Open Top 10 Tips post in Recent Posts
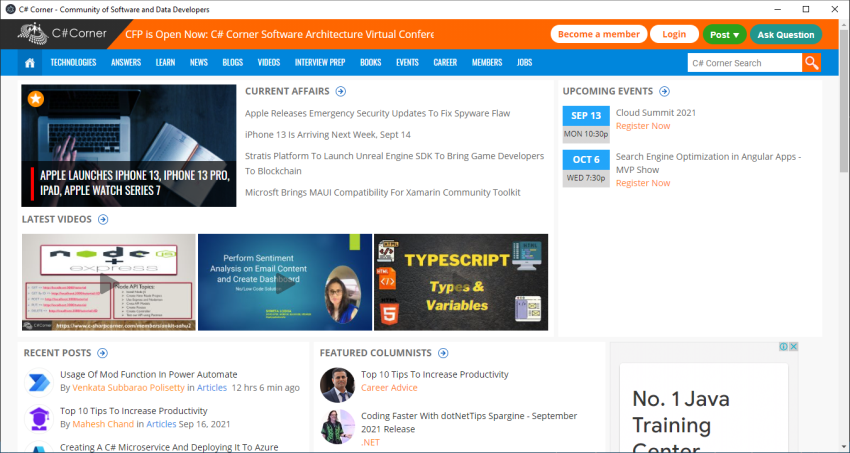The height and width of the screenshot is (453, 850). point(134,411)
